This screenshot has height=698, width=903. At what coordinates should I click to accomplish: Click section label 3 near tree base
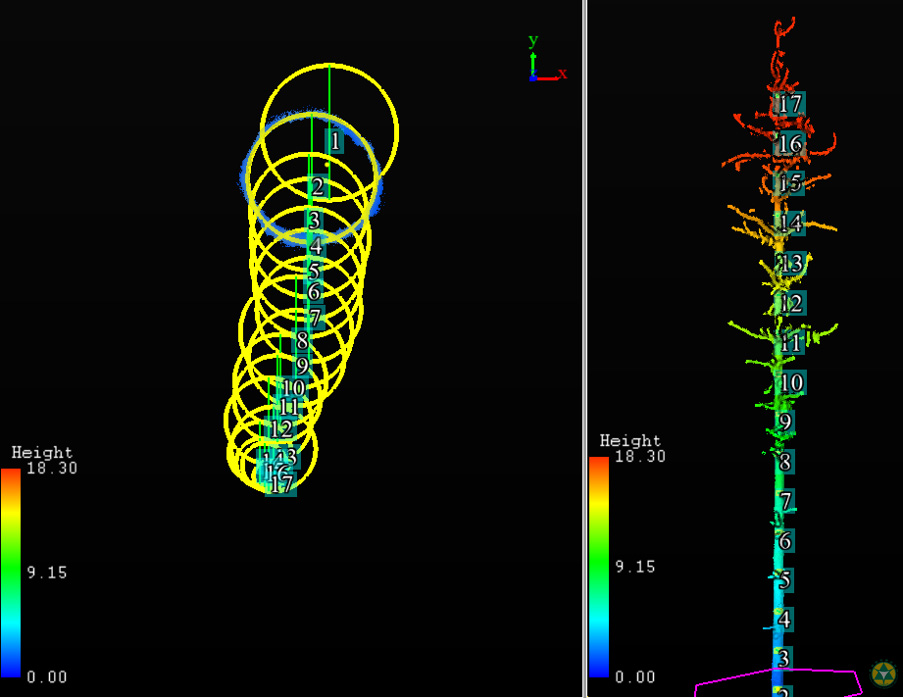(x=784, y=658)
